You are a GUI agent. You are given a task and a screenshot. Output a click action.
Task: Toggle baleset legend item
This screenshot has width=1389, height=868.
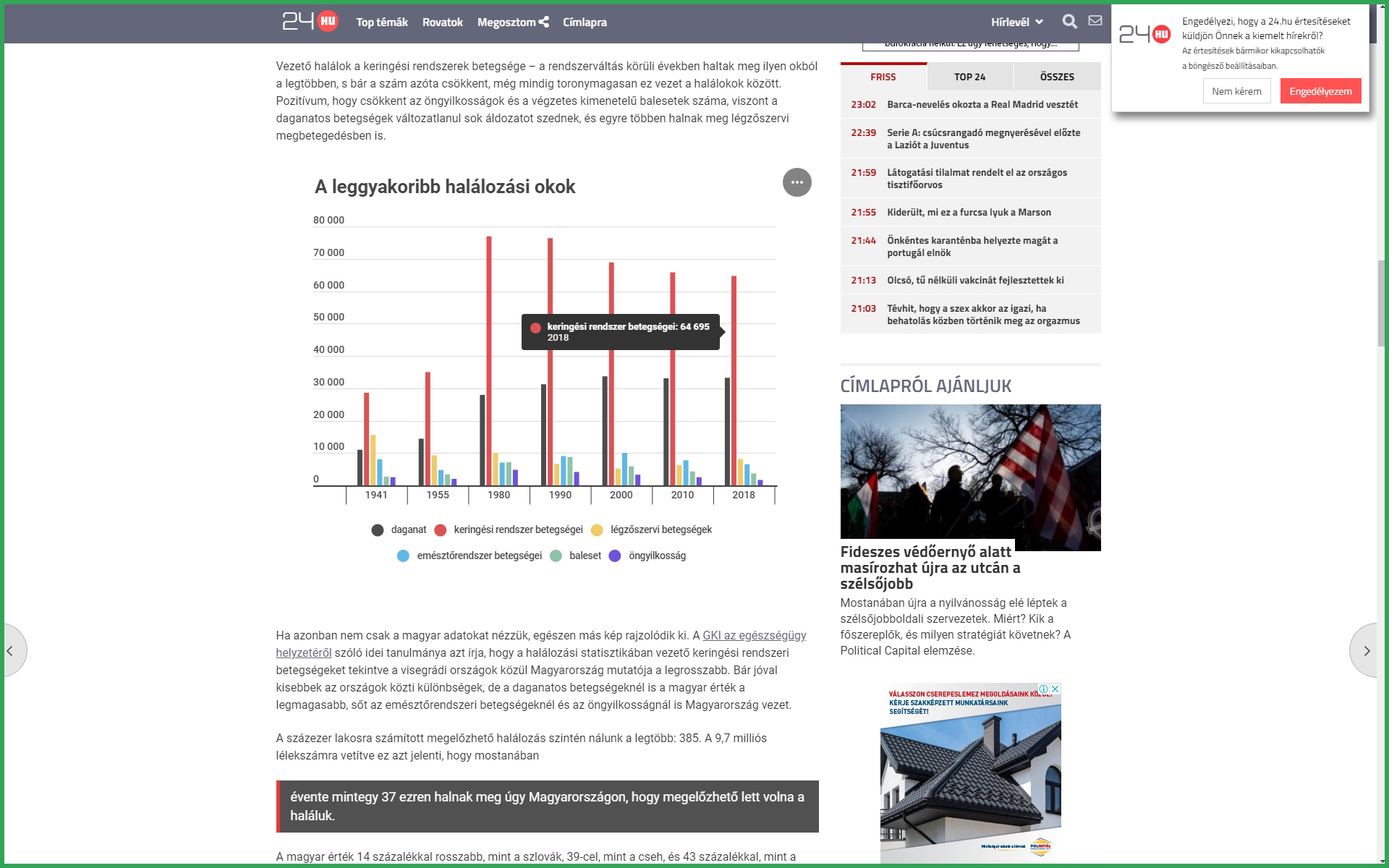(576, 556)
